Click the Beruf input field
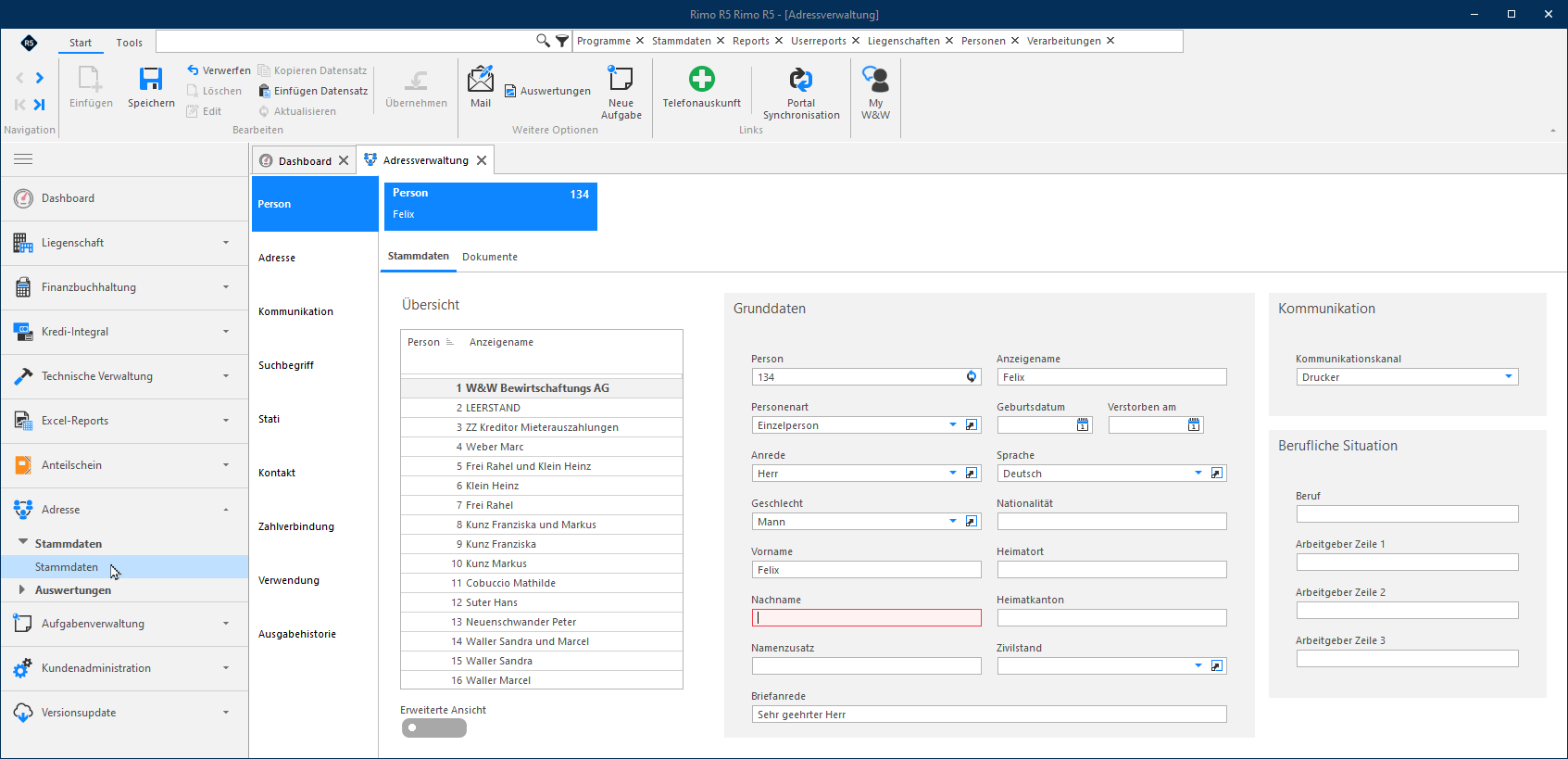This screenshot has height=759, width=1568. [x=1407, y=514]
